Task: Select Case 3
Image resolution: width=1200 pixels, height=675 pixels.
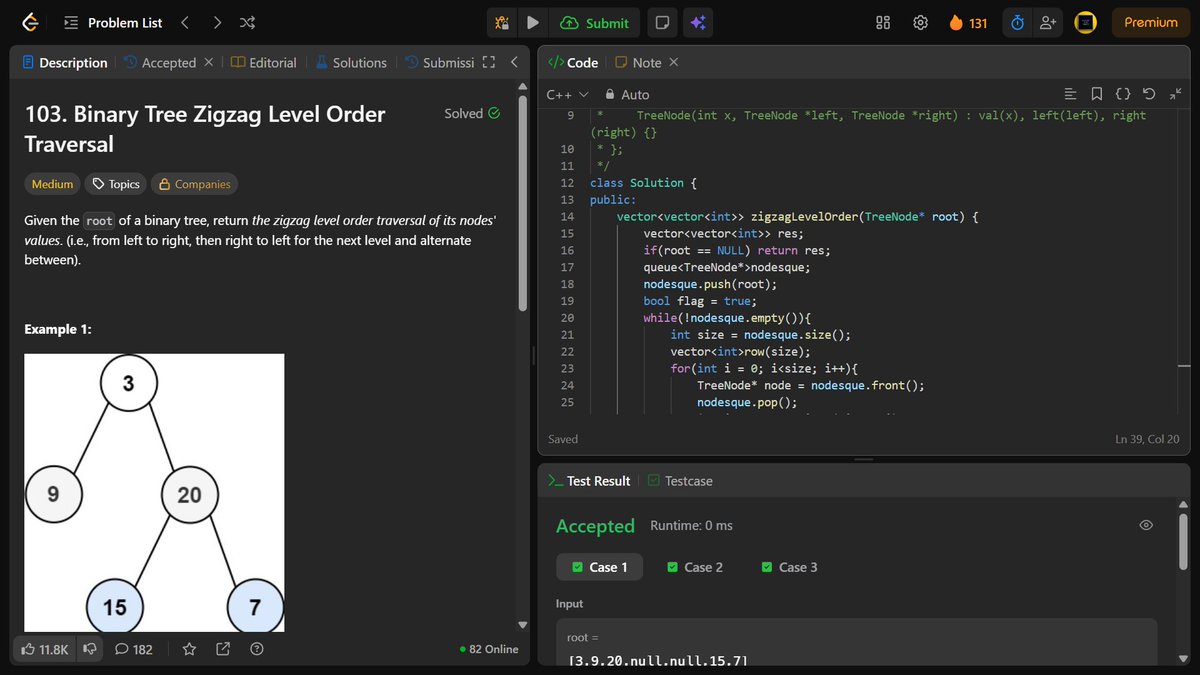Action: (x=789, y=567)
